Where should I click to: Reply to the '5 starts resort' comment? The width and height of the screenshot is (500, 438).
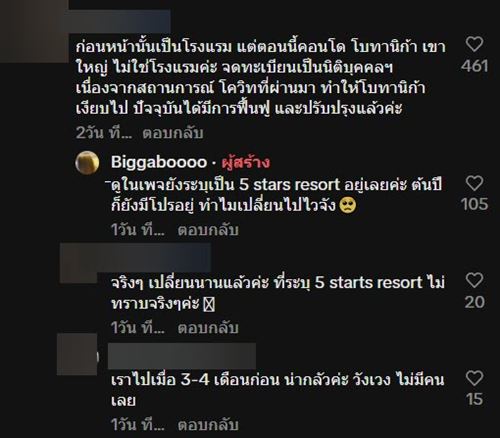click(x=208, y=328)
